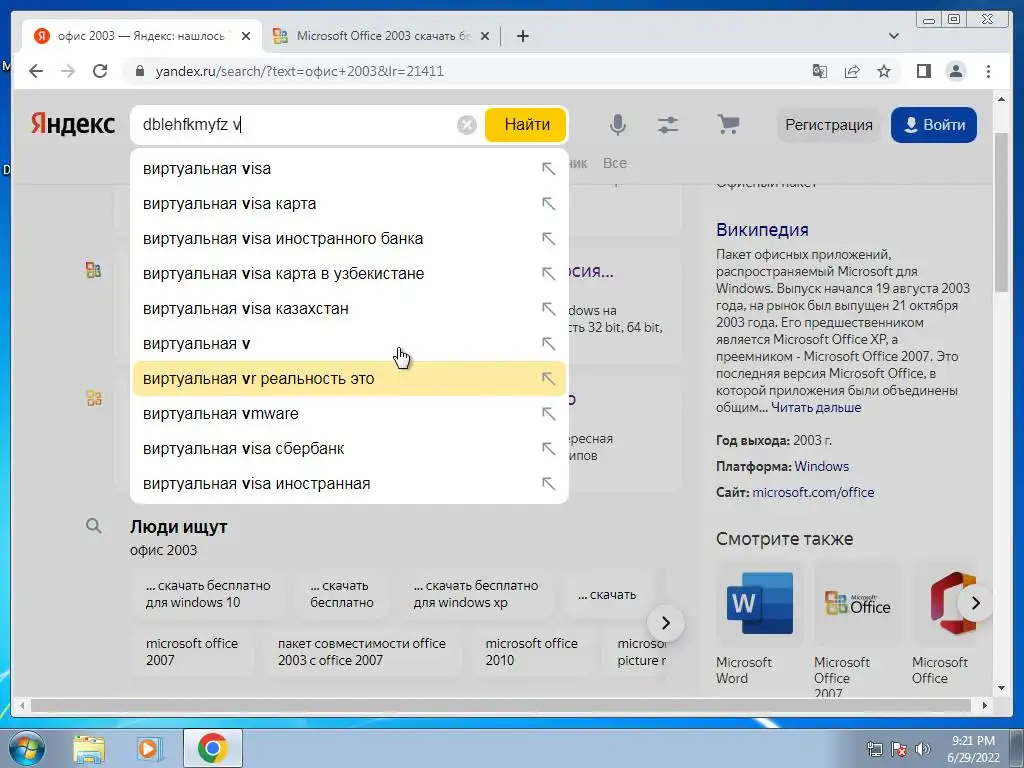Click the Action Center flag tray icon
This screenshot has height=768, width=1024.
(899, 749)
